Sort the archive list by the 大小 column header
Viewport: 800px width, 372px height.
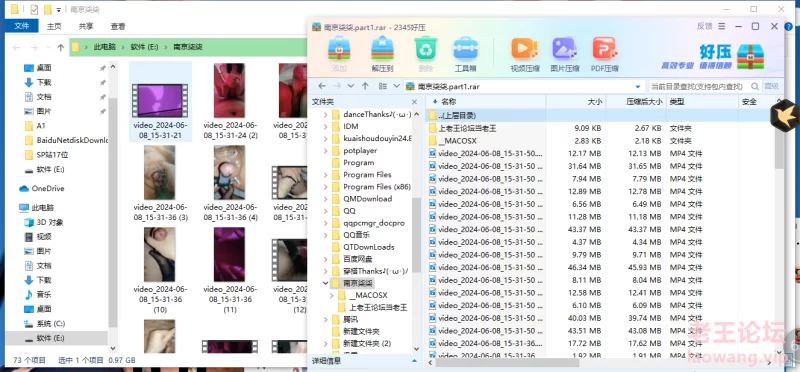point(576,102)
